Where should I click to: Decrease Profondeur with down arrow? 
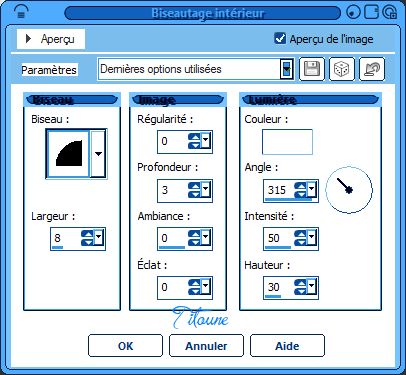pos(194,194)
